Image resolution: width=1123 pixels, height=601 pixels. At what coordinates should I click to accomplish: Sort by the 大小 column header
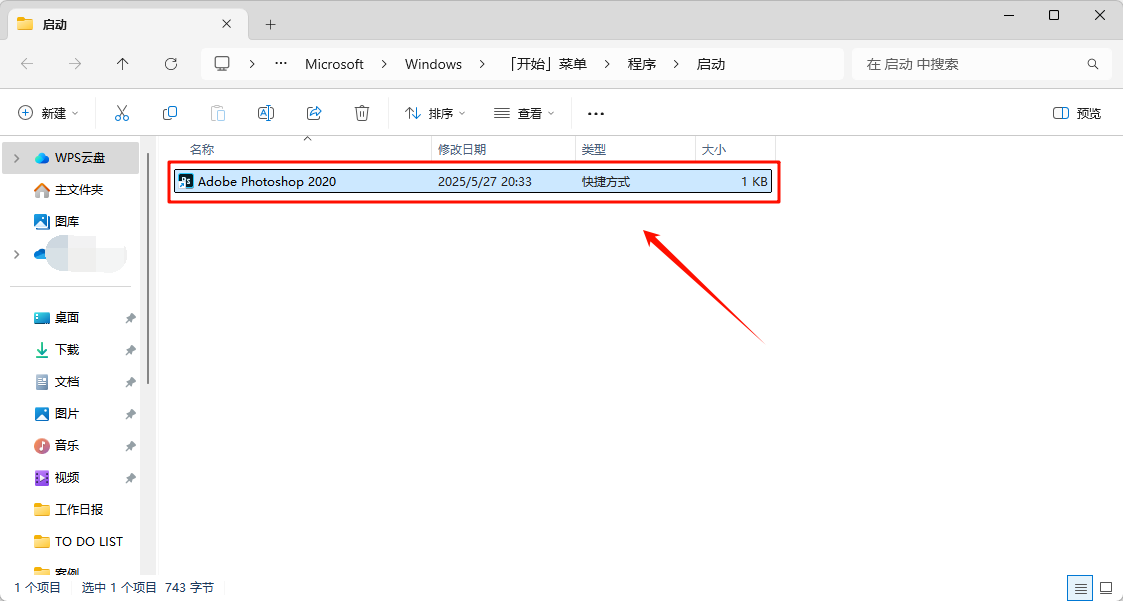pyautogui.click(x=713, y=150)
